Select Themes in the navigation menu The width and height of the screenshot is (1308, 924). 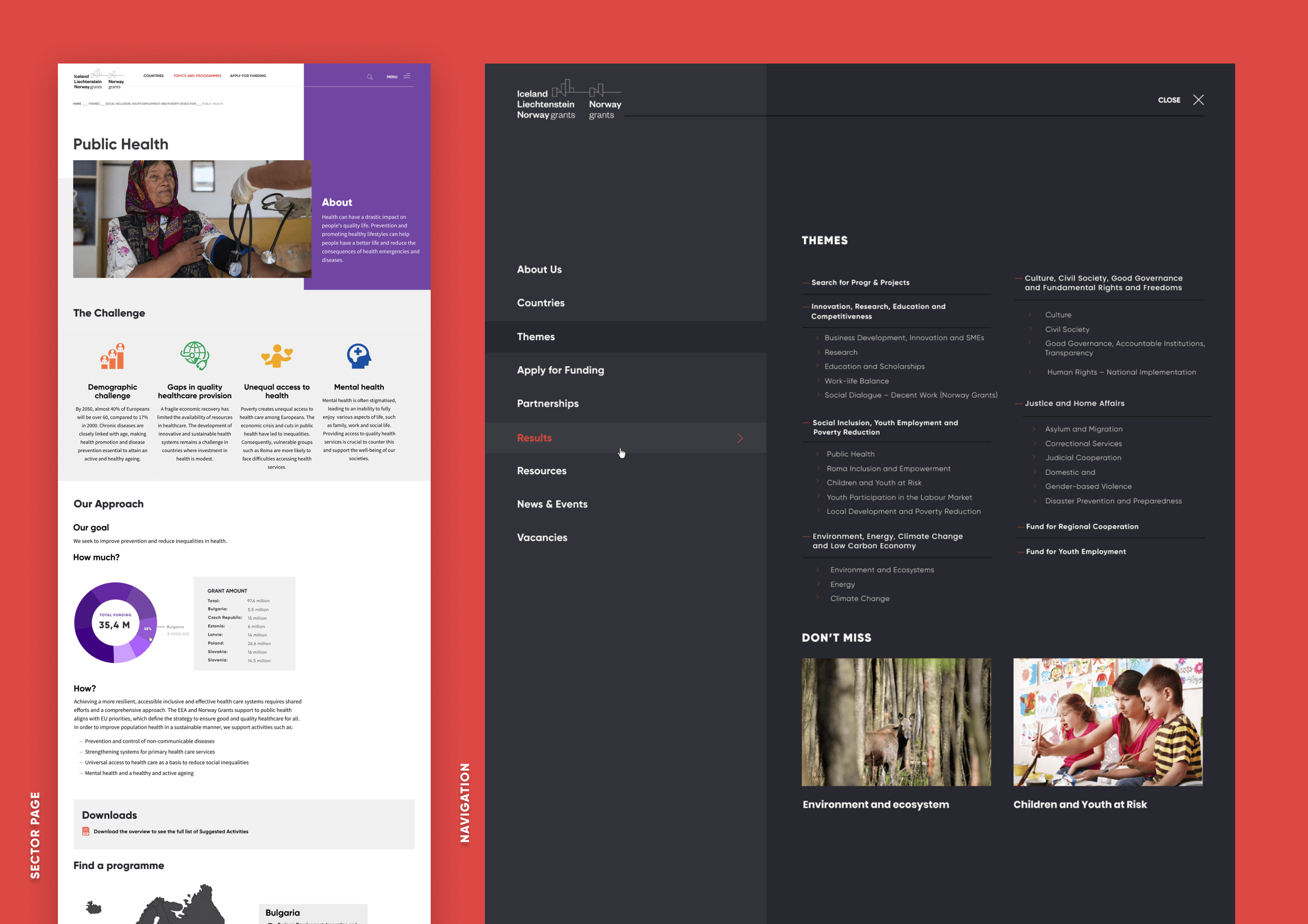coord(535,337)
